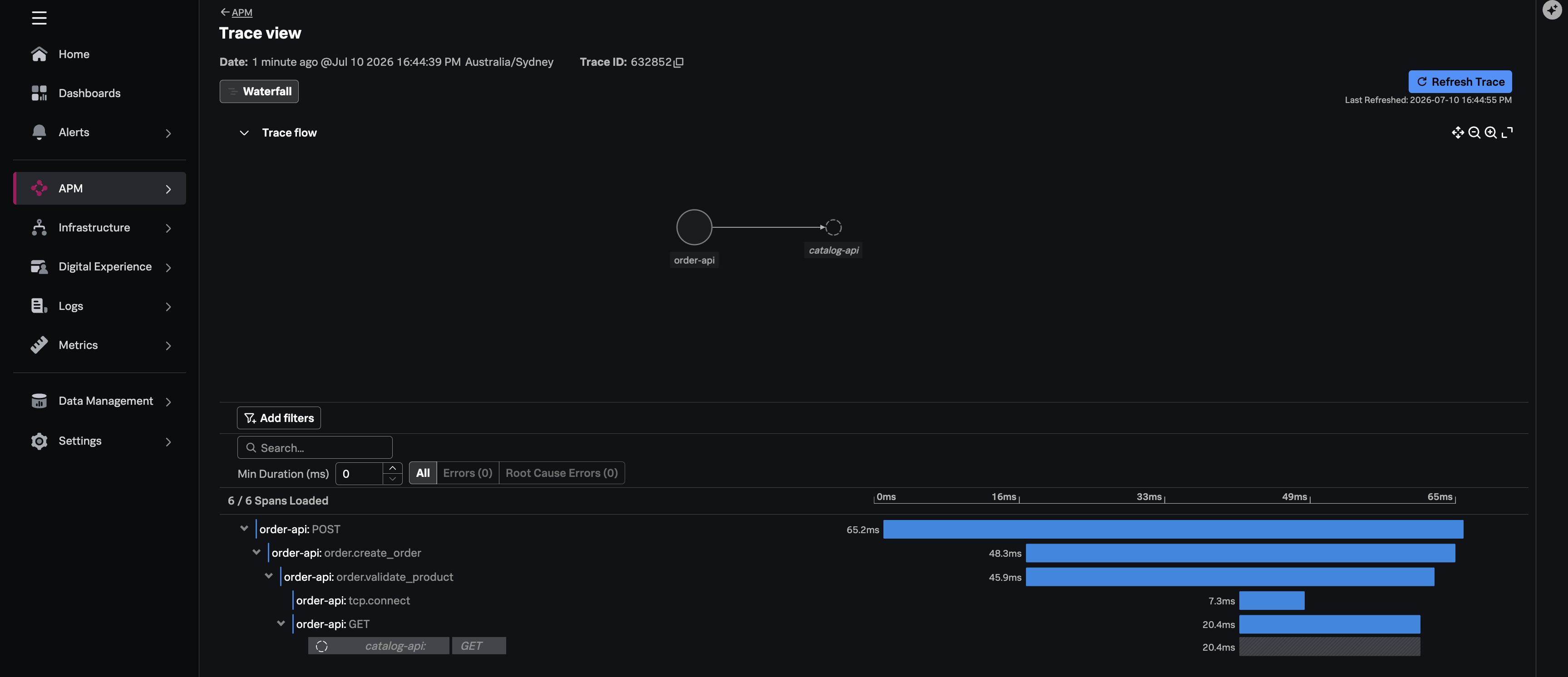Select the 48.3ms create_order span bar

(1241, 553)
